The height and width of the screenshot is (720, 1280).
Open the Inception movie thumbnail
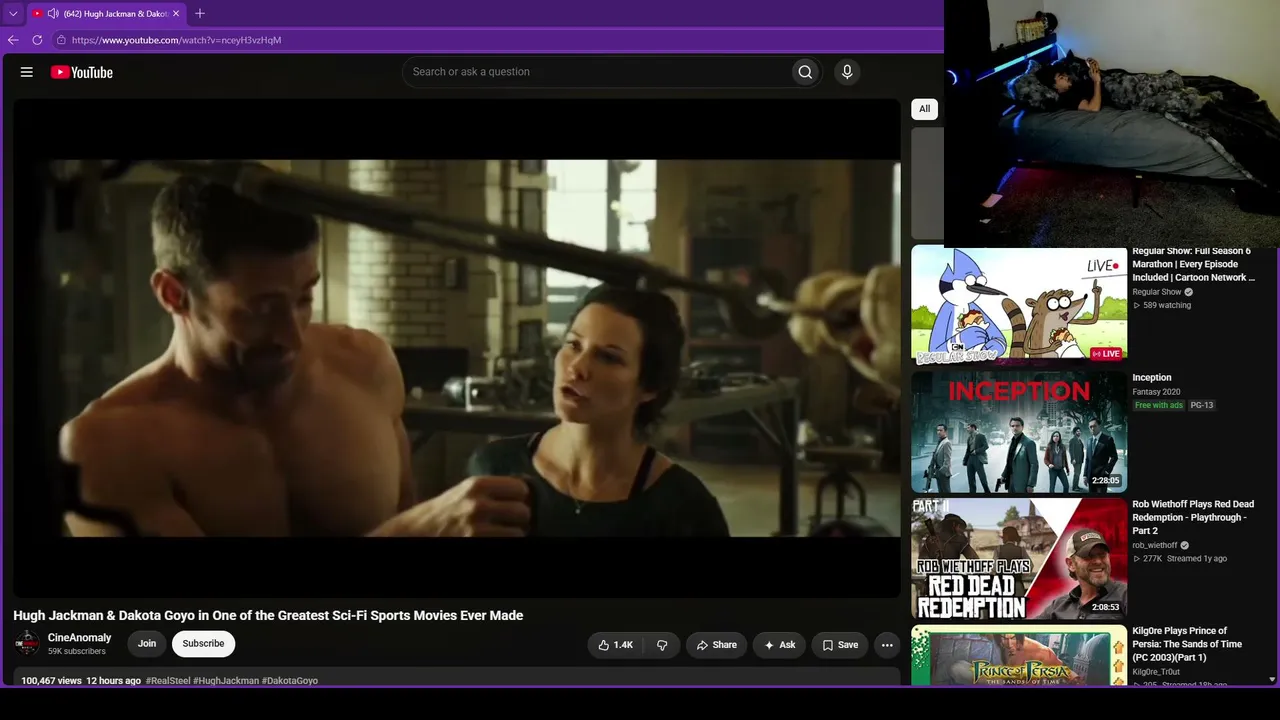pyautogui.click(x=1019, y=432)
